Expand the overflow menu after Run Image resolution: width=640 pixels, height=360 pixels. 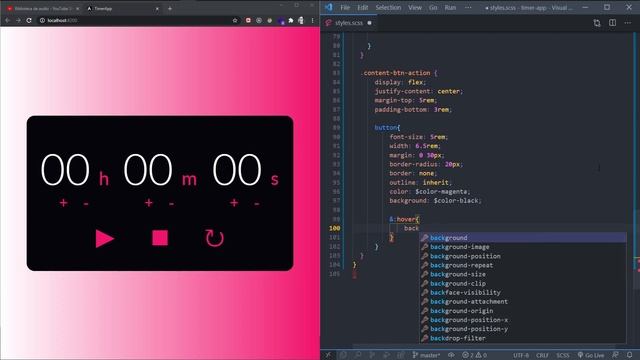(x=468, y=8)
